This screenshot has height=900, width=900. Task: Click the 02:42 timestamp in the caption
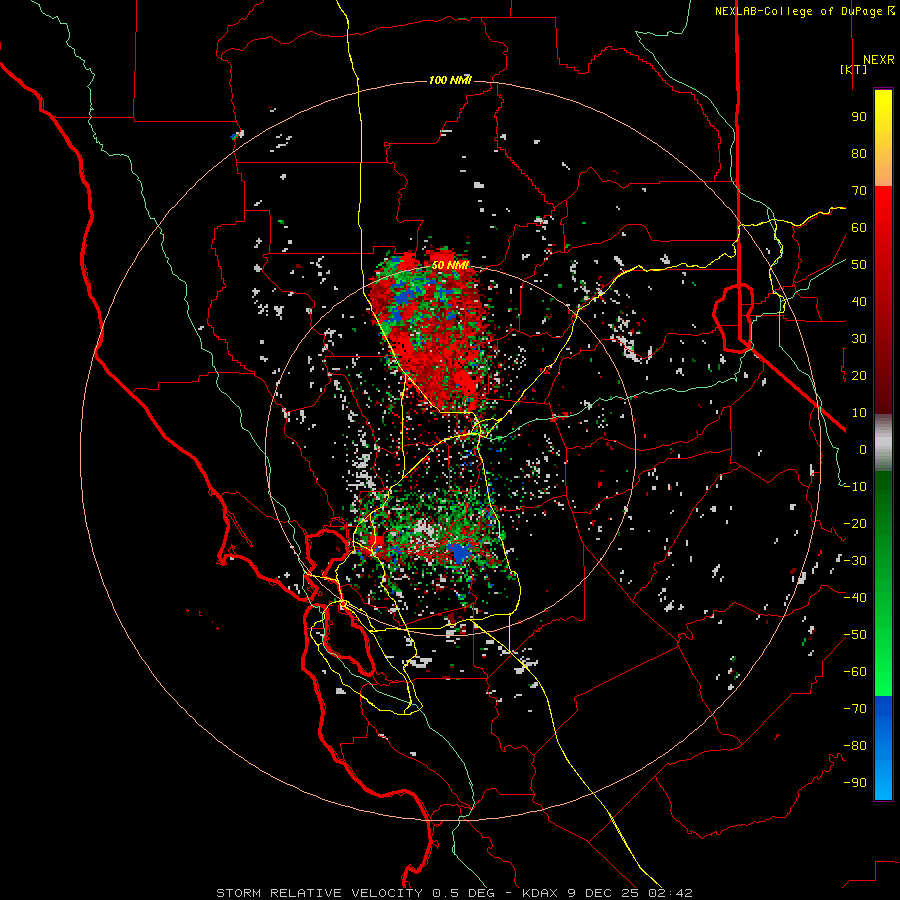(x=670, y=893)
